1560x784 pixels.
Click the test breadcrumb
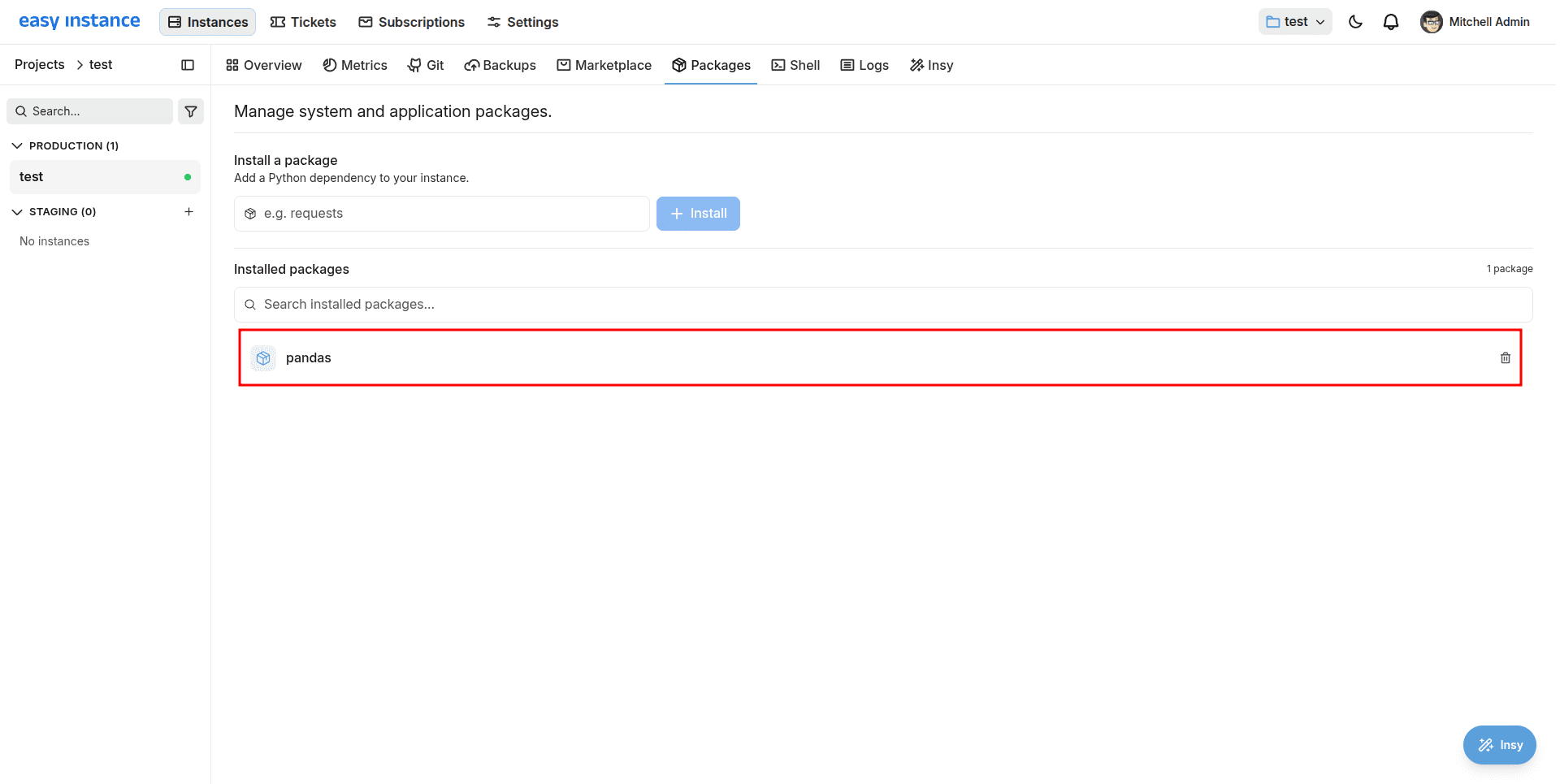(101, 64)
